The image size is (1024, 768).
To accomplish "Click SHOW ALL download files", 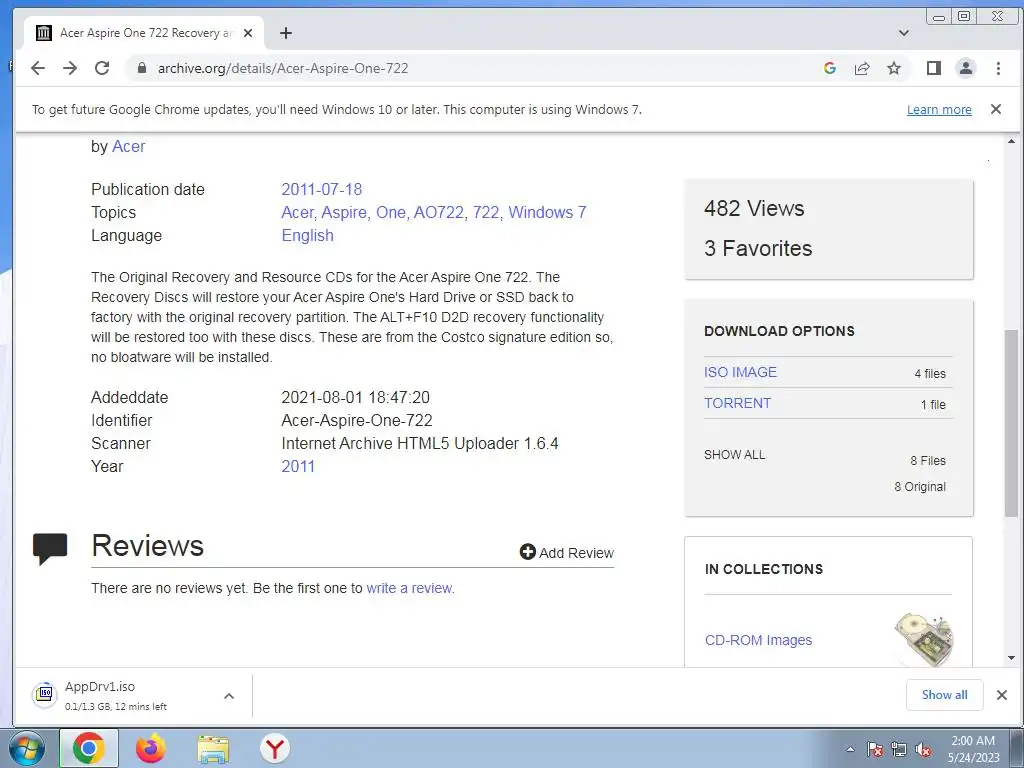I will point(735,455).
